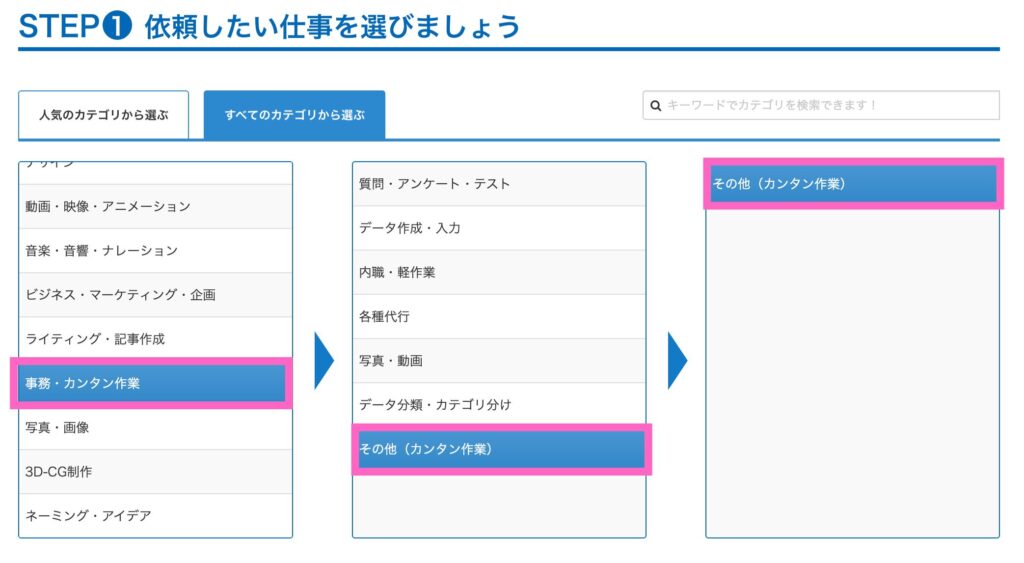The height and width of the screenshot is (563, 1024).
Task: Choose データ作成・入力 subcategory
Action: pyautogui.click(x=498, y=228)
